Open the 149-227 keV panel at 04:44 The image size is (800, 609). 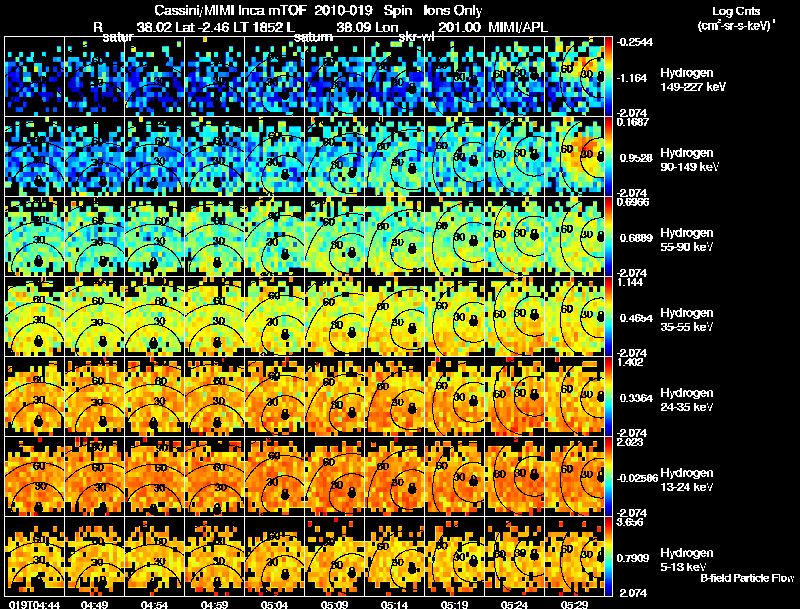34,77
